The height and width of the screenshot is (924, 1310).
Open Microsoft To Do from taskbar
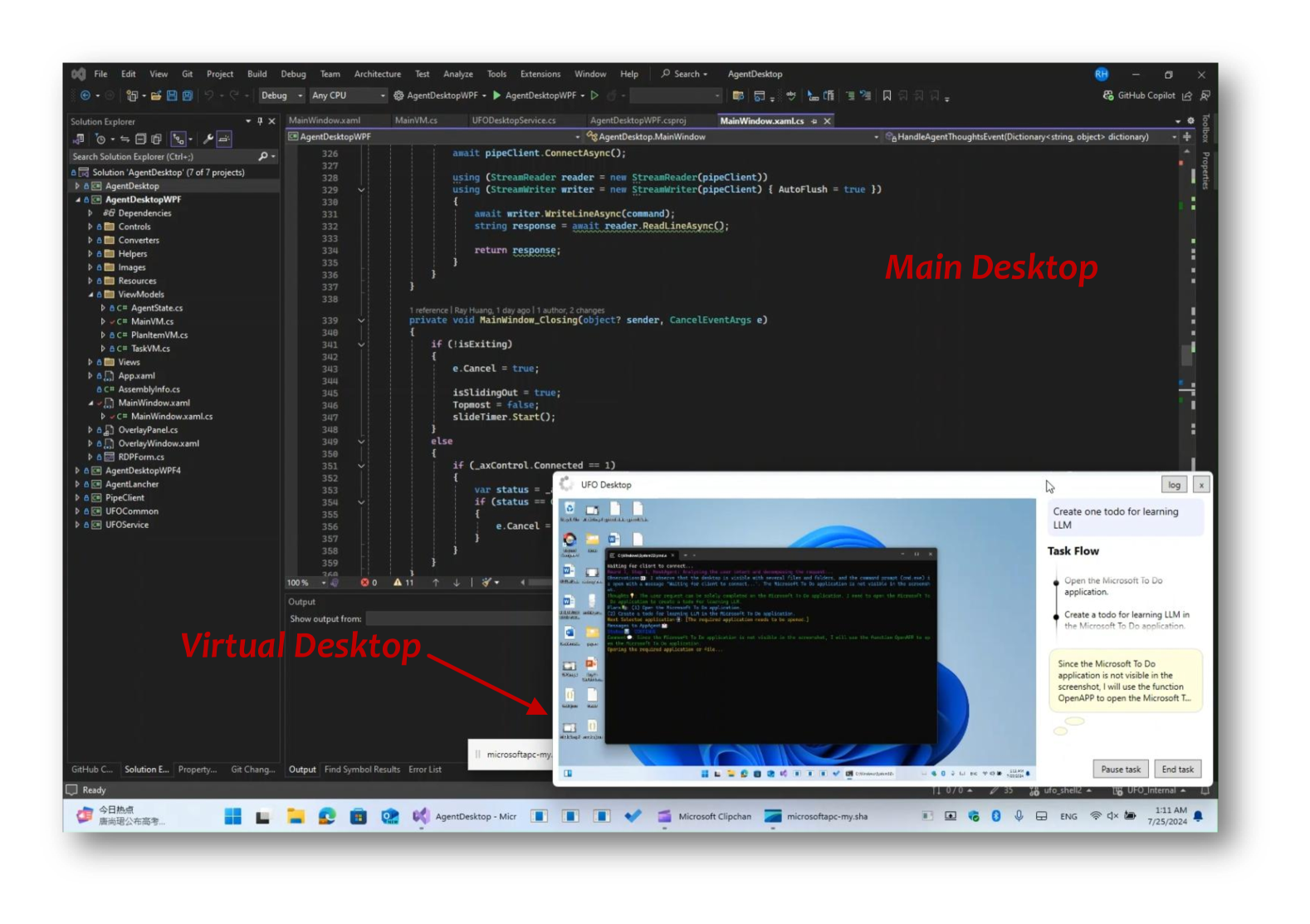click(633, 816)
